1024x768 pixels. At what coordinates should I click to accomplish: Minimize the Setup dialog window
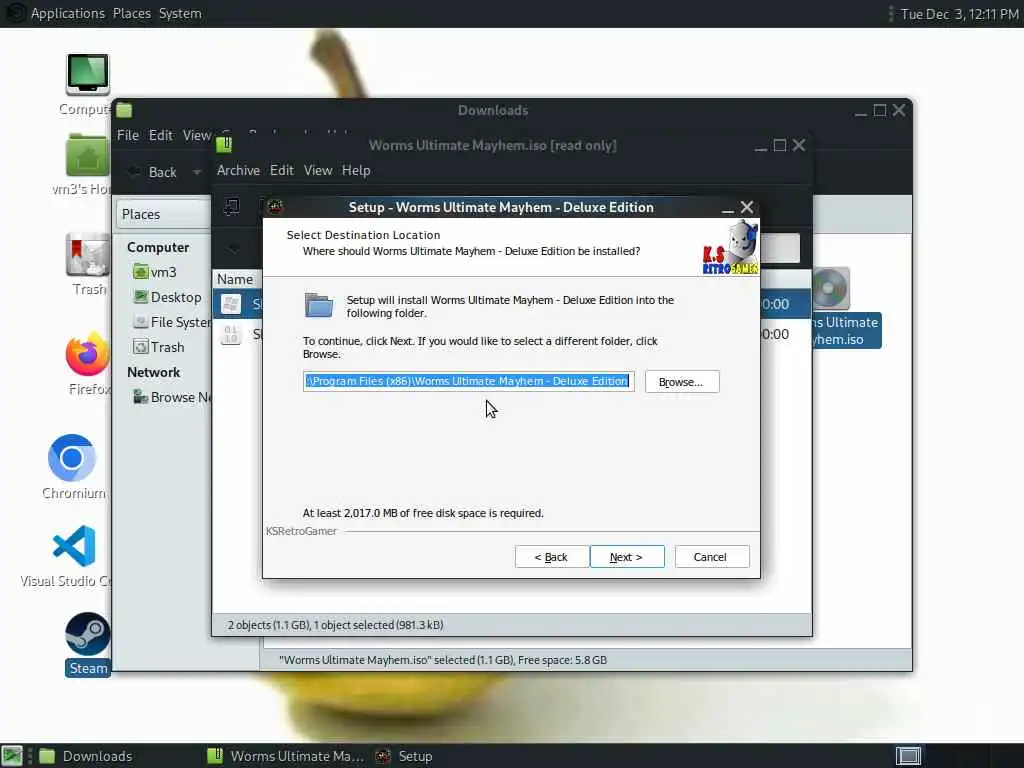728,208
